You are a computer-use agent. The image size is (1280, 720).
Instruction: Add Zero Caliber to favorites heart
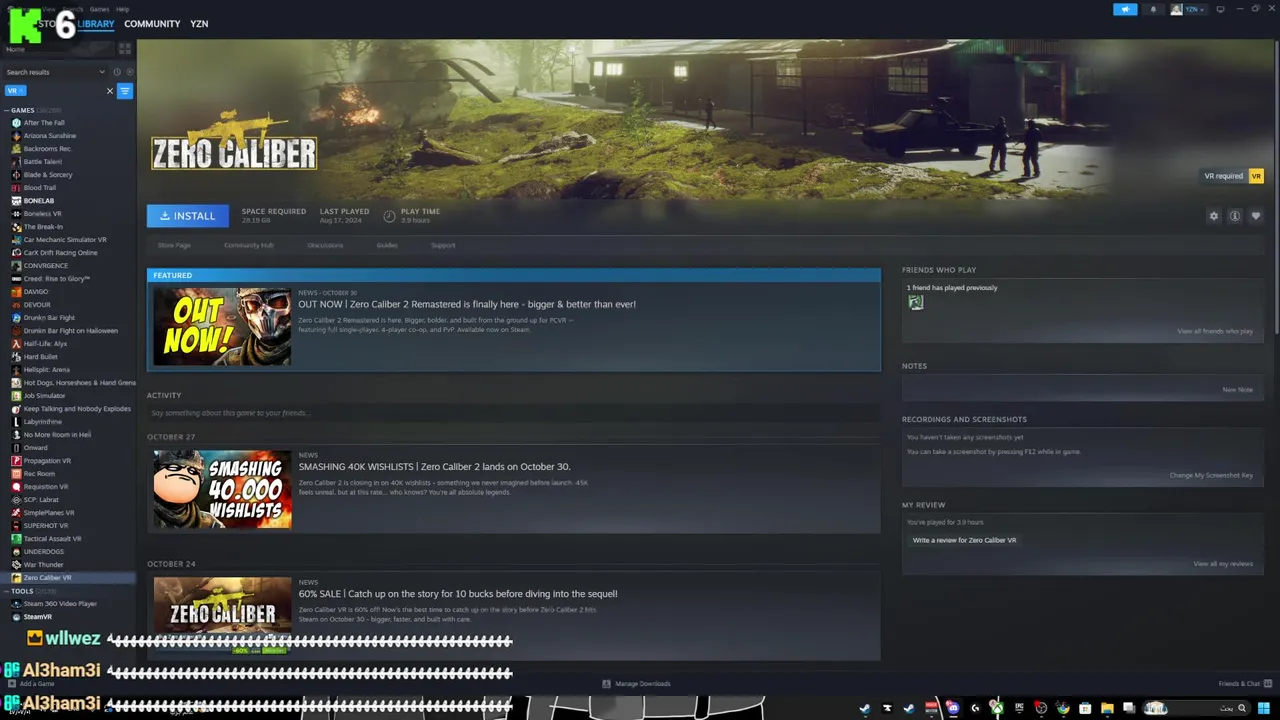coord(1256,216)
